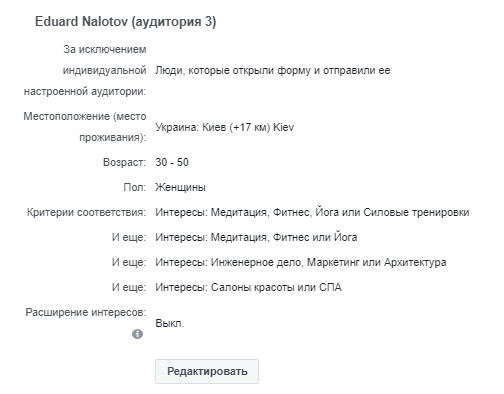Viewport: 504px width, 394px height.
Task: Click the excluded audience text about отправили форму
Action: pos(273,71)
